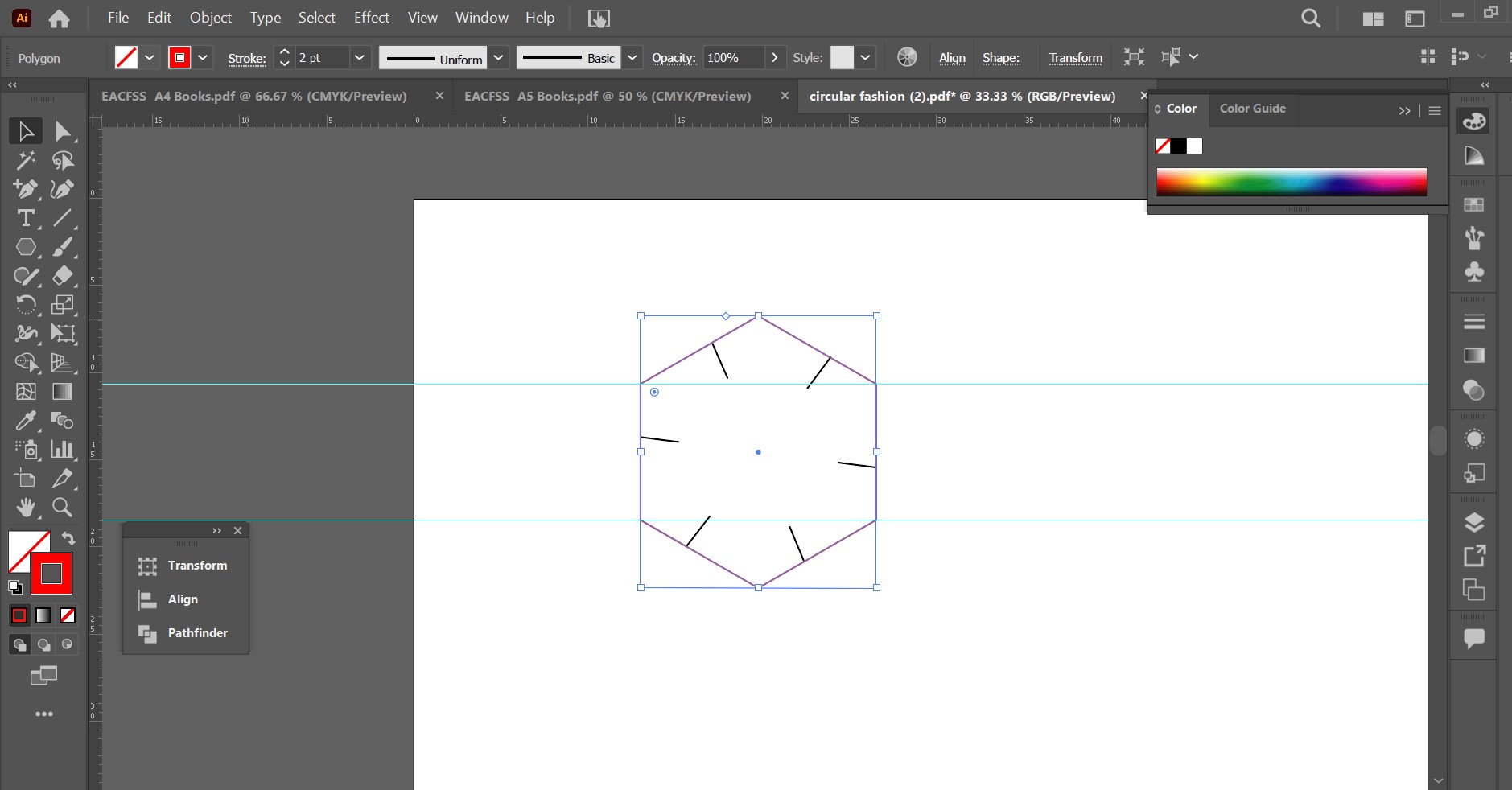Set paint mode to Color

click(x=19, y=615)
